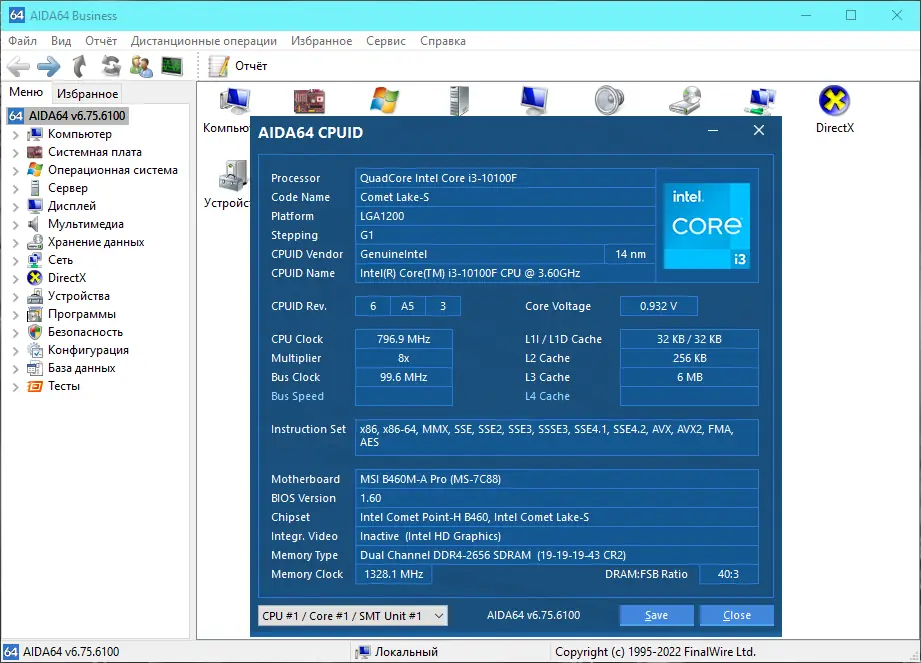This screenshot has height=663, width=921.
Task: Click the Processor value QuadCore Intel Core i3-10100F
Action: [505, 178]
